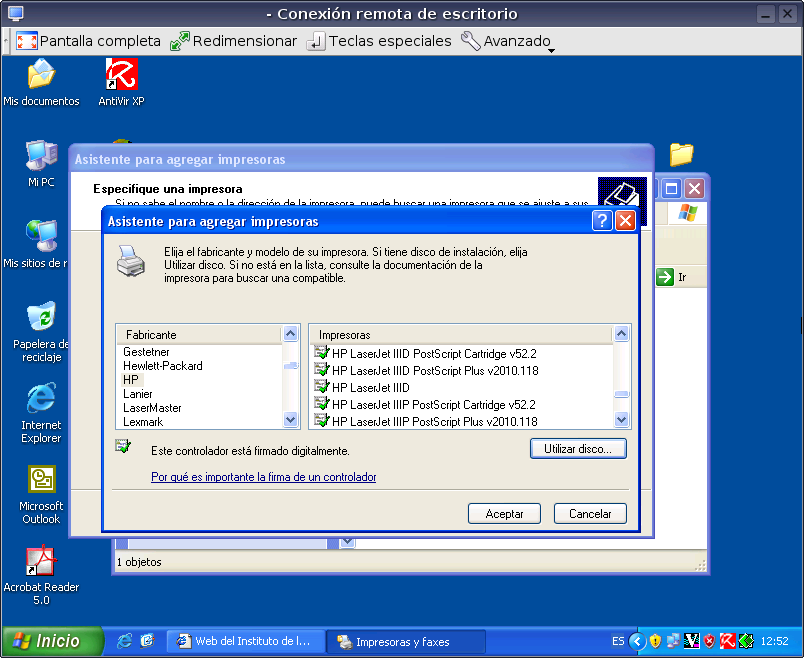This screenshot has width=804, height=658.
Task: Click Cancelar button
Action: (x=590, y=513)
